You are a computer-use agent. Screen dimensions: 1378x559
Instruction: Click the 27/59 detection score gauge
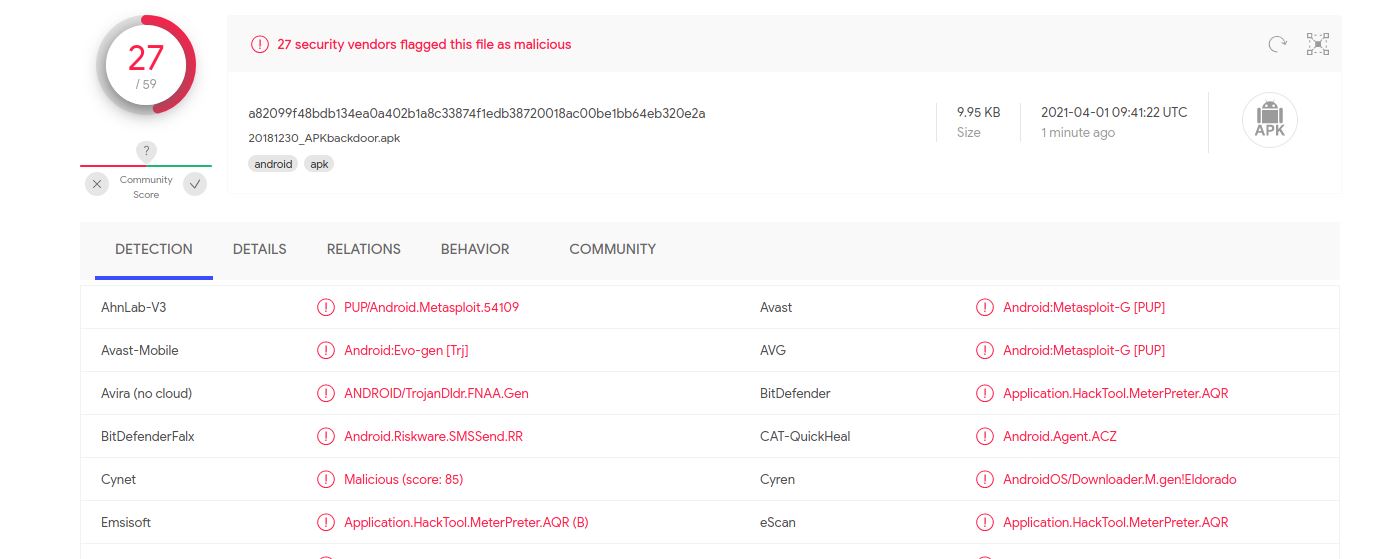146,66
